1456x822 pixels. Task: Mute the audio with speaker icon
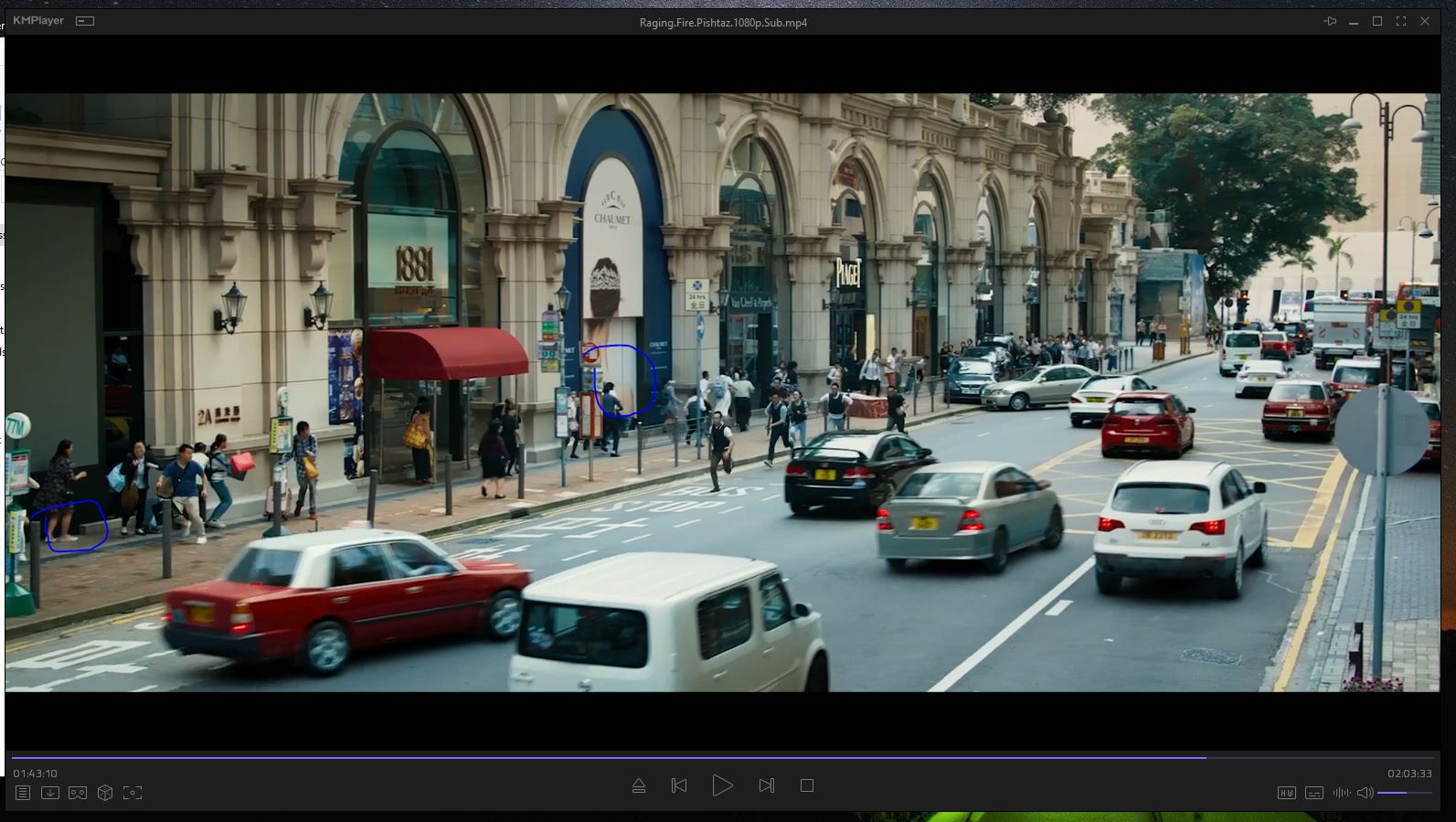[x=1365, y=793]
